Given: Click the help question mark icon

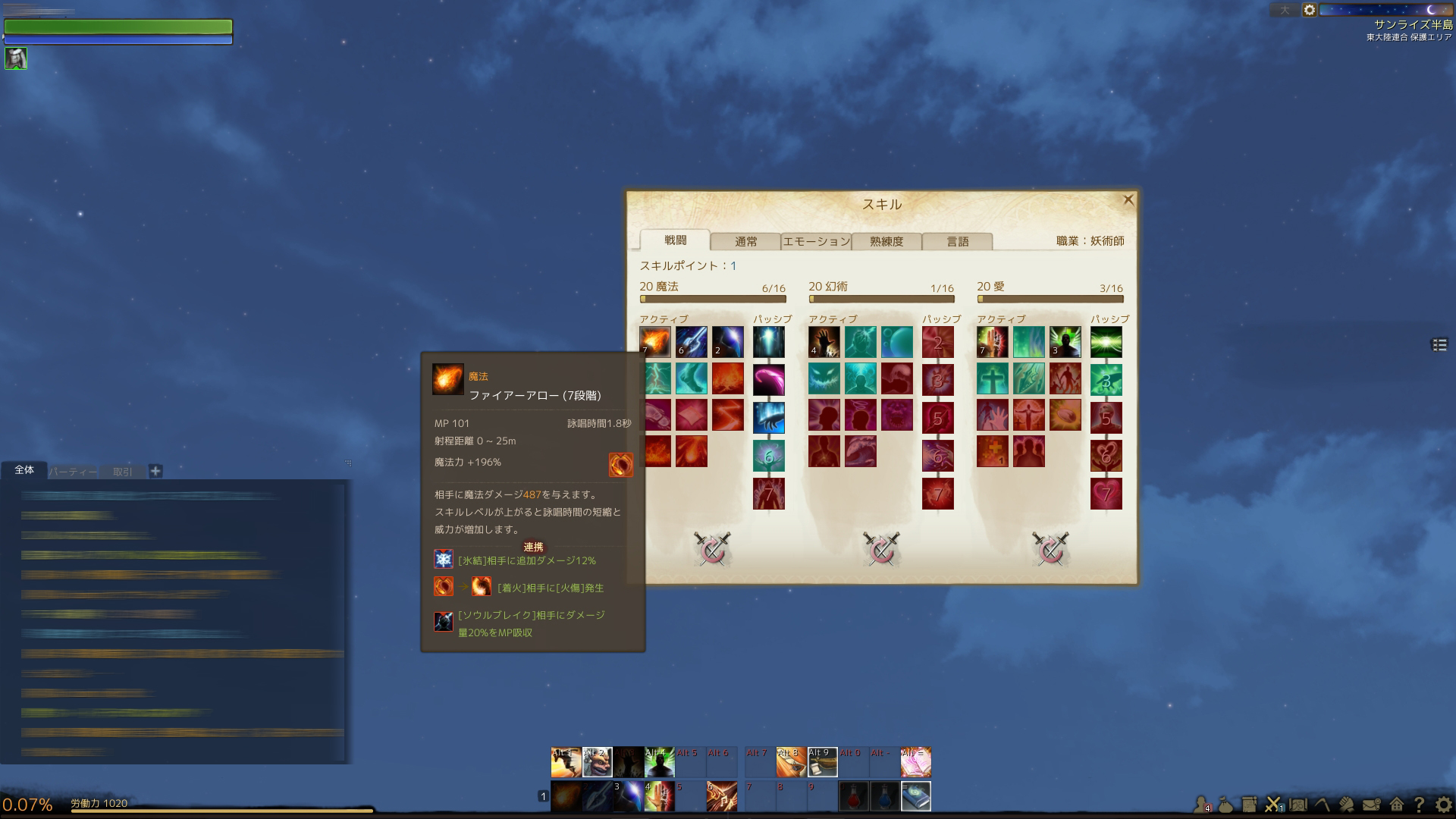Looking at the screenshot, I should (1419, 804).
